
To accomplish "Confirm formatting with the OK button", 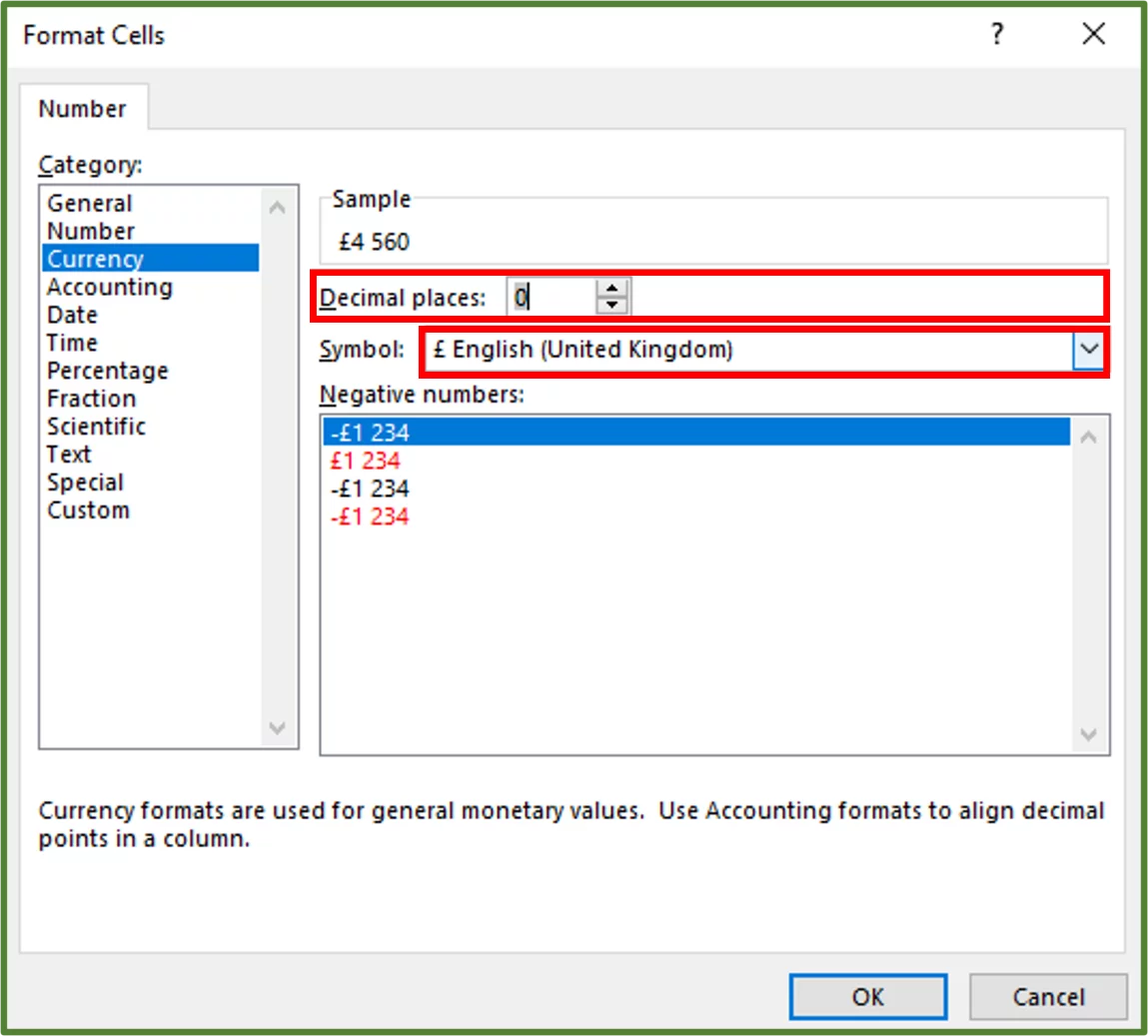I will point(866,996).
